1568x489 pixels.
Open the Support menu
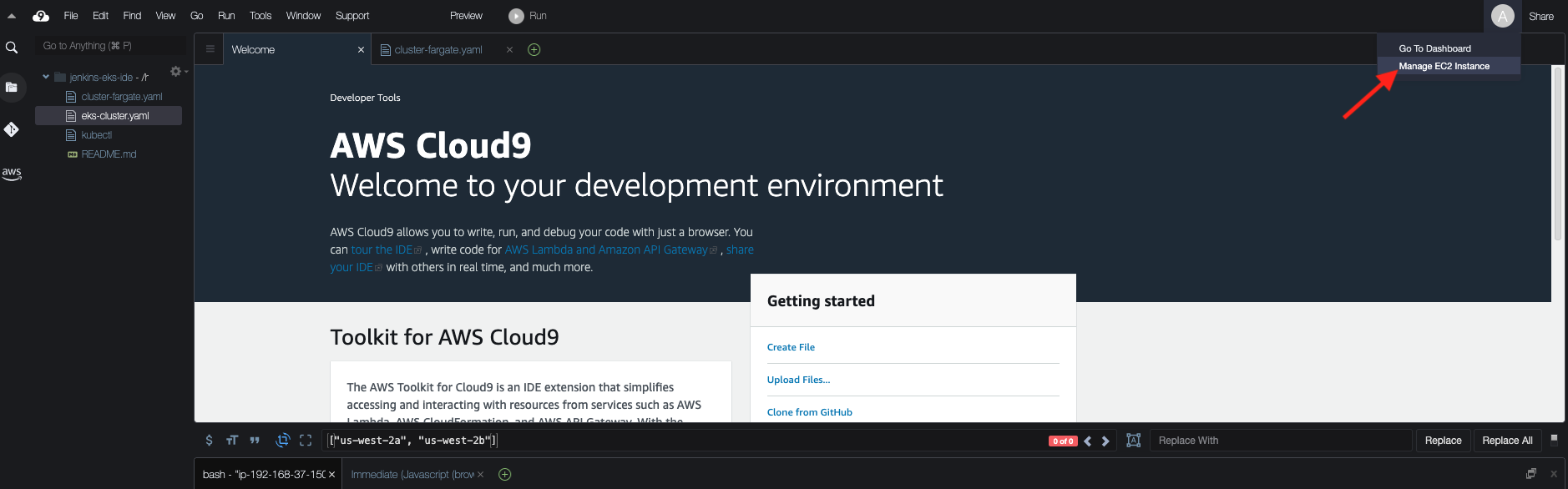(352, 16)
